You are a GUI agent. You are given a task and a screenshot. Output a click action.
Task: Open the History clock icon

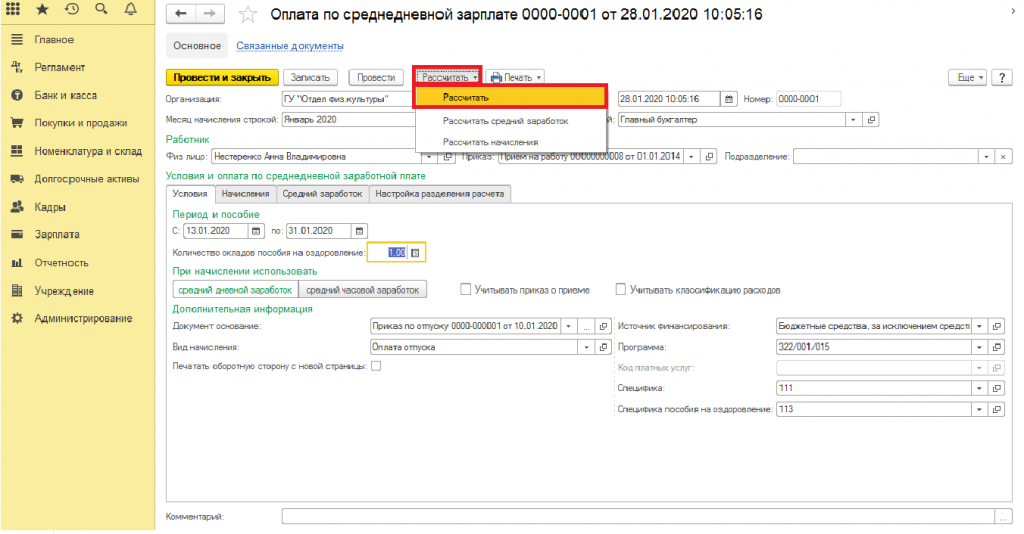72,10
